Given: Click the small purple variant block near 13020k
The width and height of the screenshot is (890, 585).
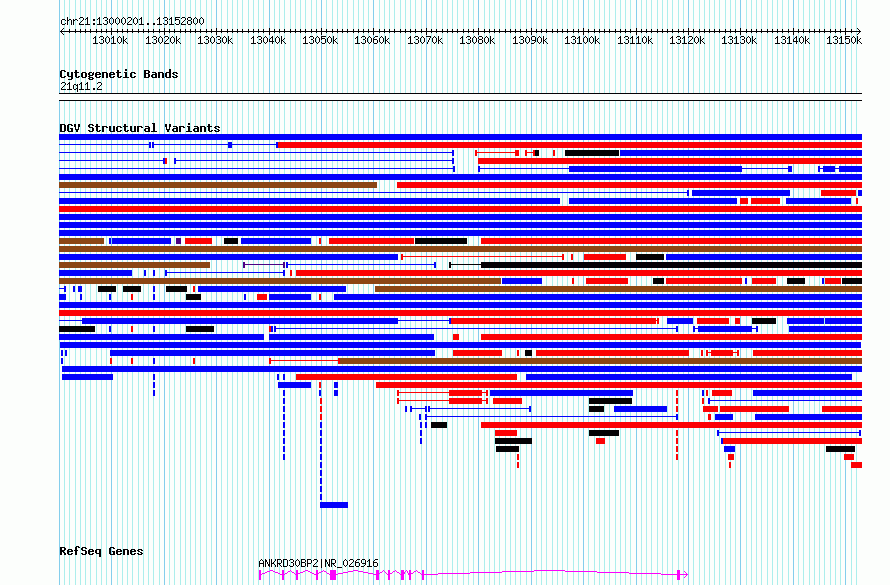Looking at the screenshot, I should [x=178, y=241].
